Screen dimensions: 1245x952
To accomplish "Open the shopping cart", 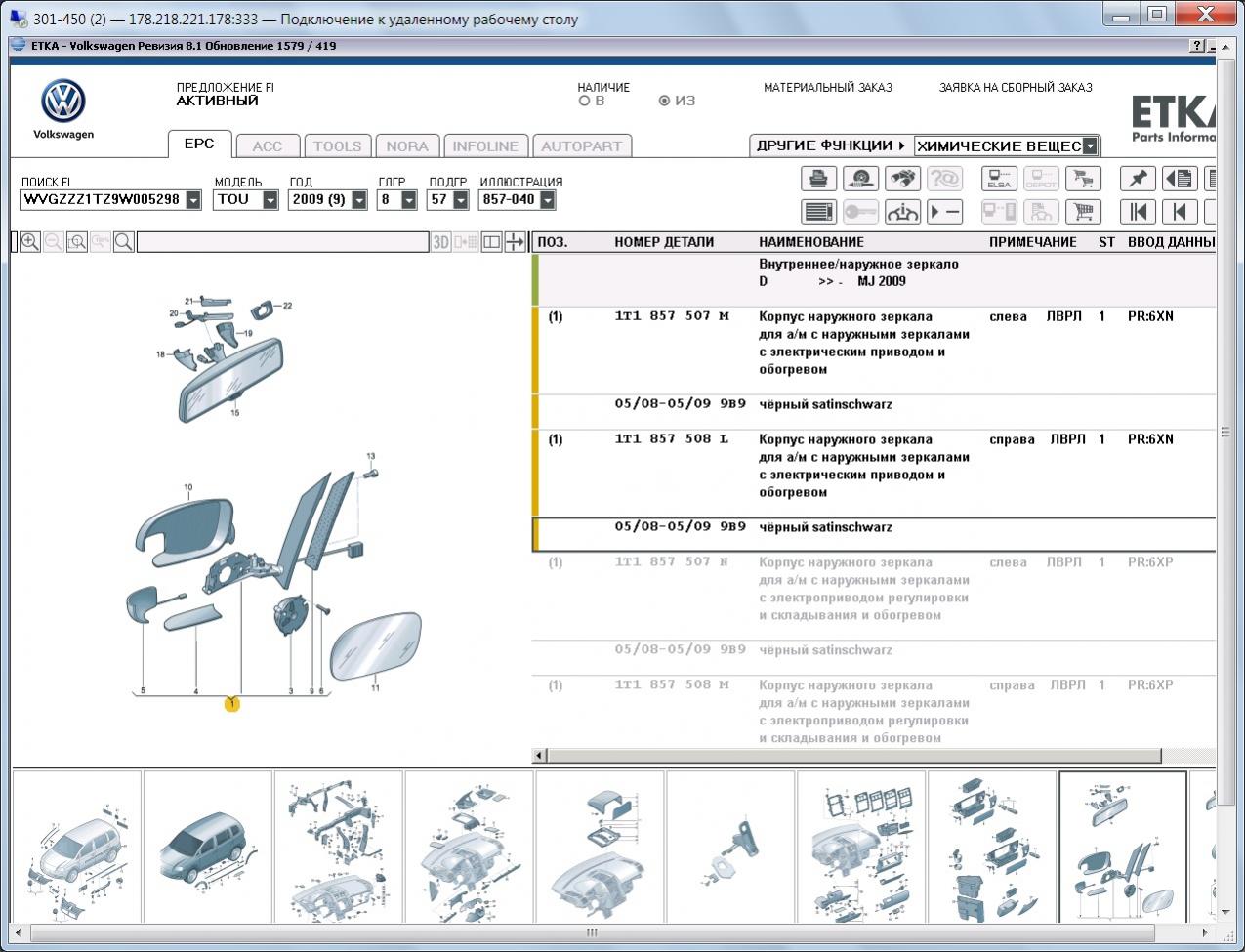I will point(1082,212).
